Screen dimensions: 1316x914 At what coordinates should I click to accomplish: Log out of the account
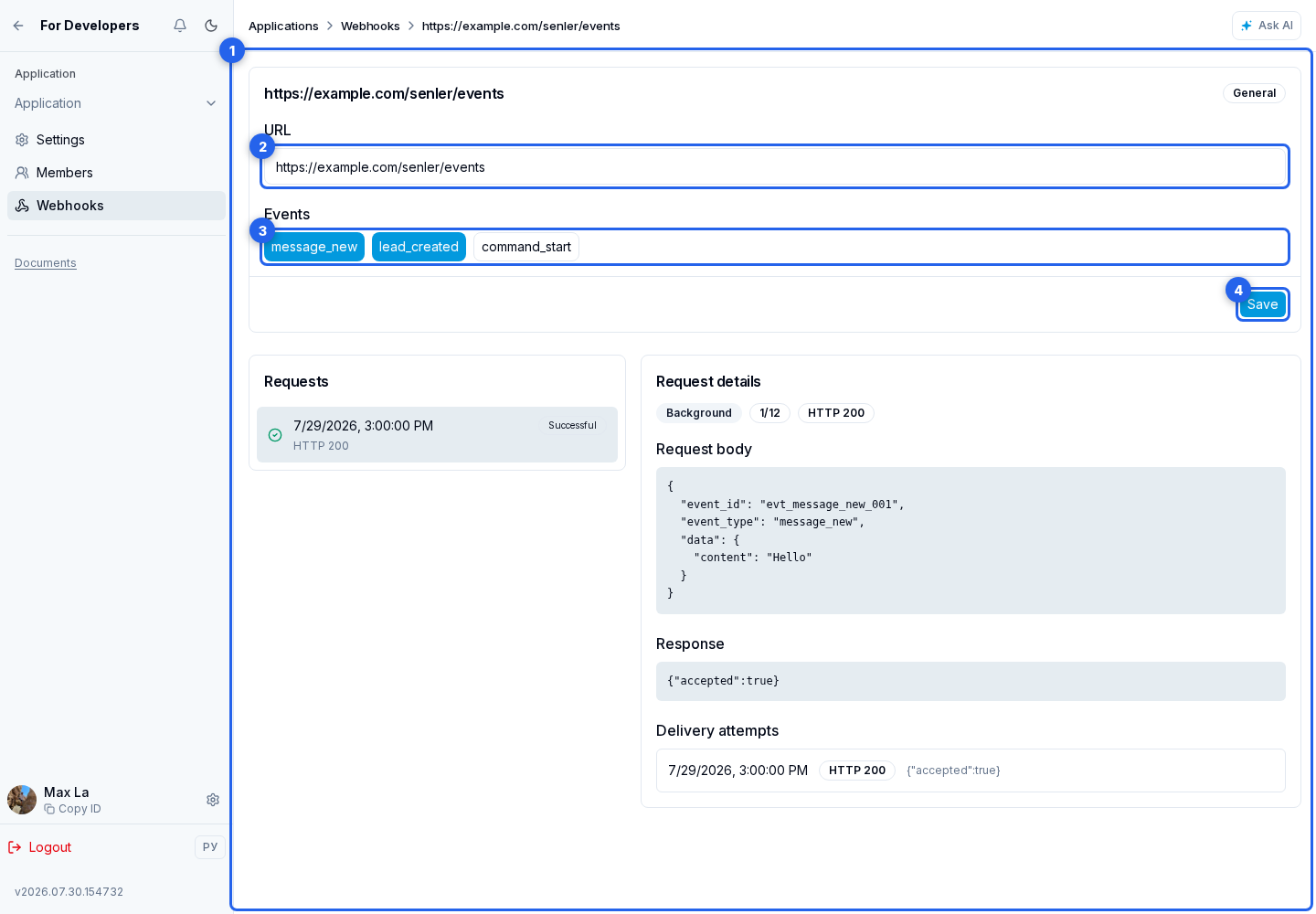point(39,847)
